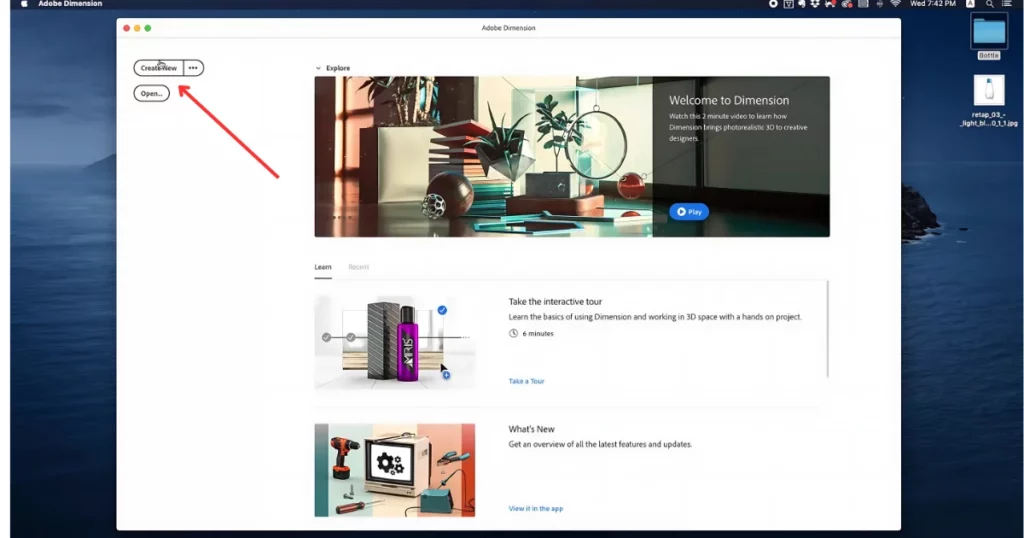
Task: Switch to the Learn tab
Action: [323, 267]
